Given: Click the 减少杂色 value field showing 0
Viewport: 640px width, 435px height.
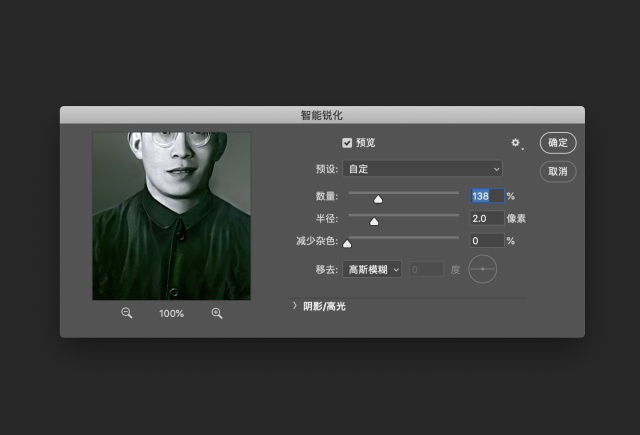Looking at the screenshot, I should [486, 241].
